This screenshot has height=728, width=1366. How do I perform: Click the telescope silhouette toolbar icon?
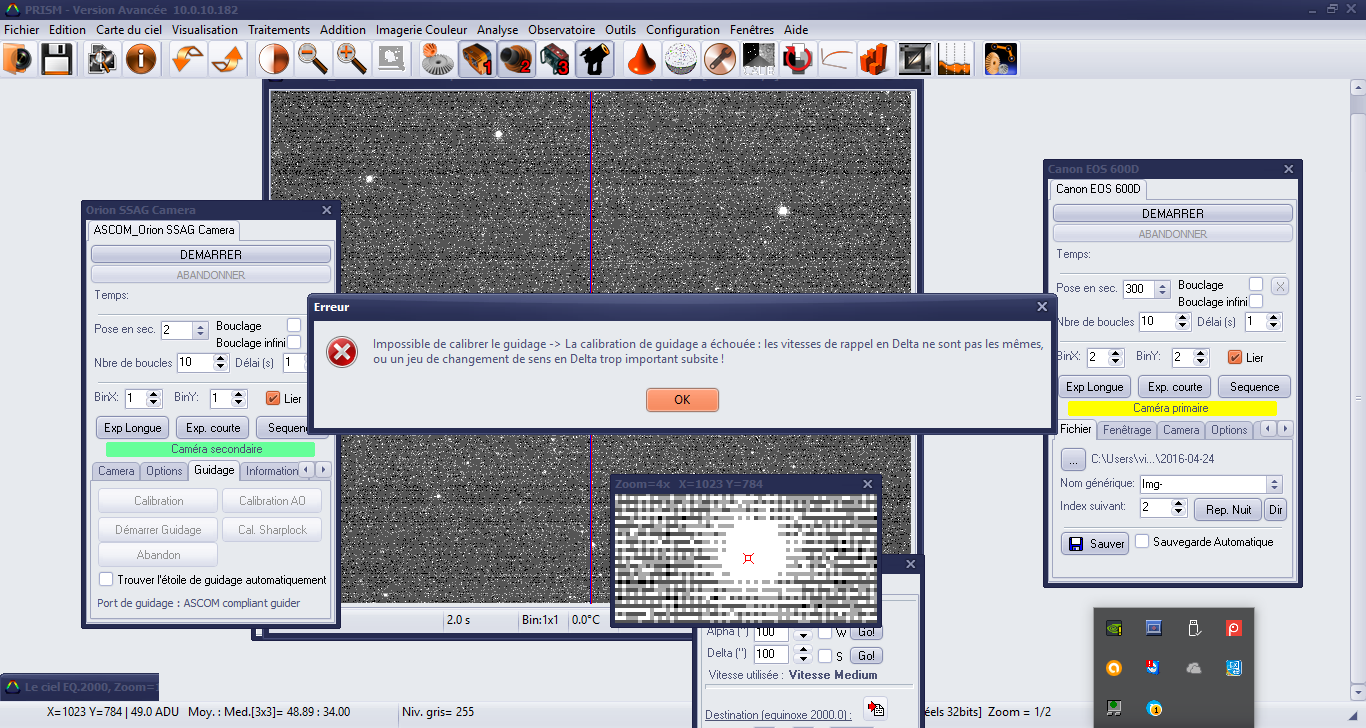595,60
